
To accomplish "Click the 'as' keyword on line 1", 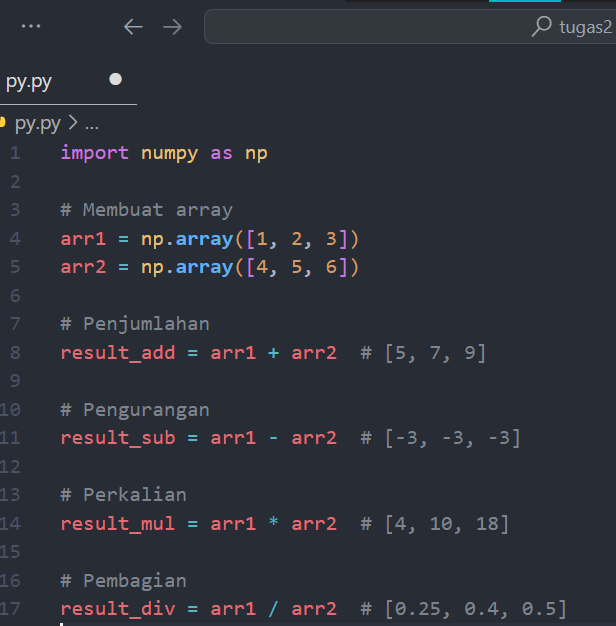I will click(x=222, y=154).
